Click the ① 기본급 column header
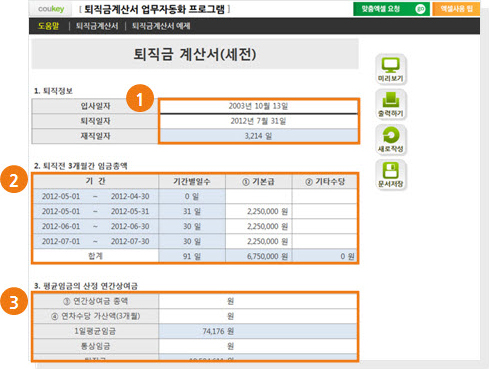The height and width of the screenshot is (369, 489). point(259,181)
